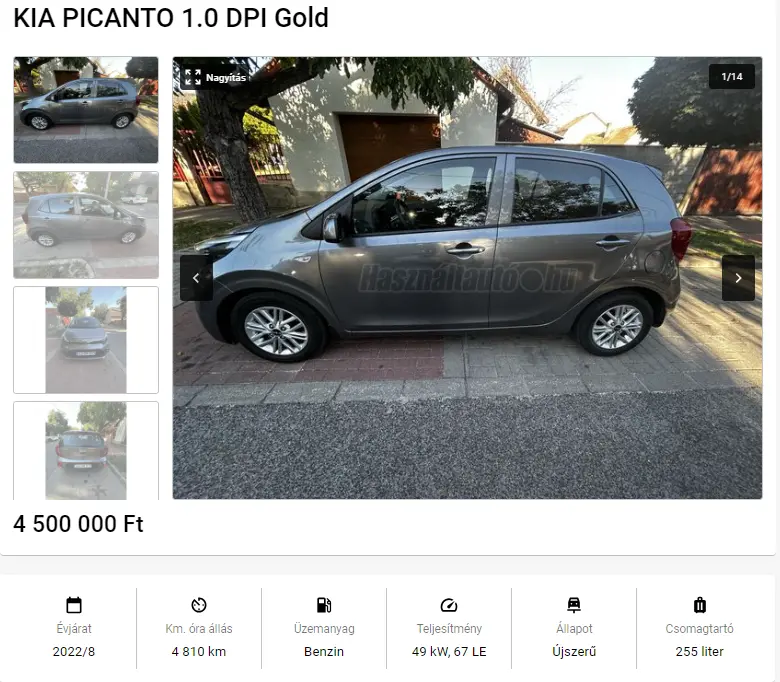The image size is (780, 682).
Task: Click the odometer icon above Km. óra állás
Action: [199, 605]
